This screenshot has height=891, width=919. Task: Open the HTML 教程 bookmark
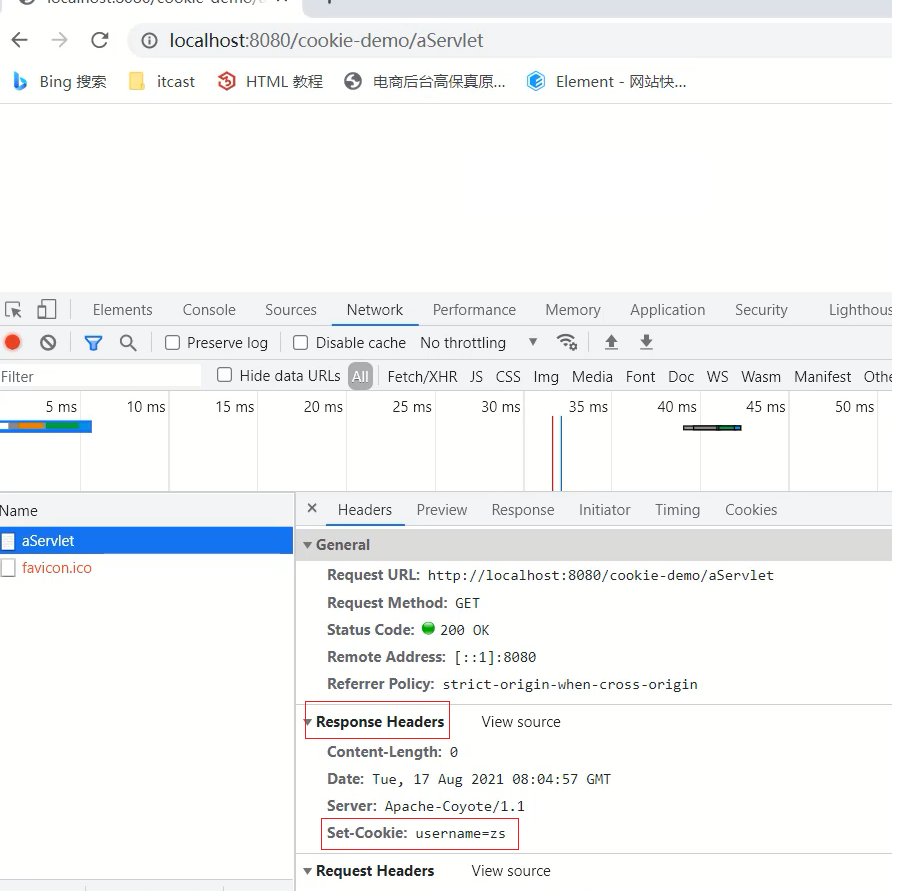[x=270, y=81]
